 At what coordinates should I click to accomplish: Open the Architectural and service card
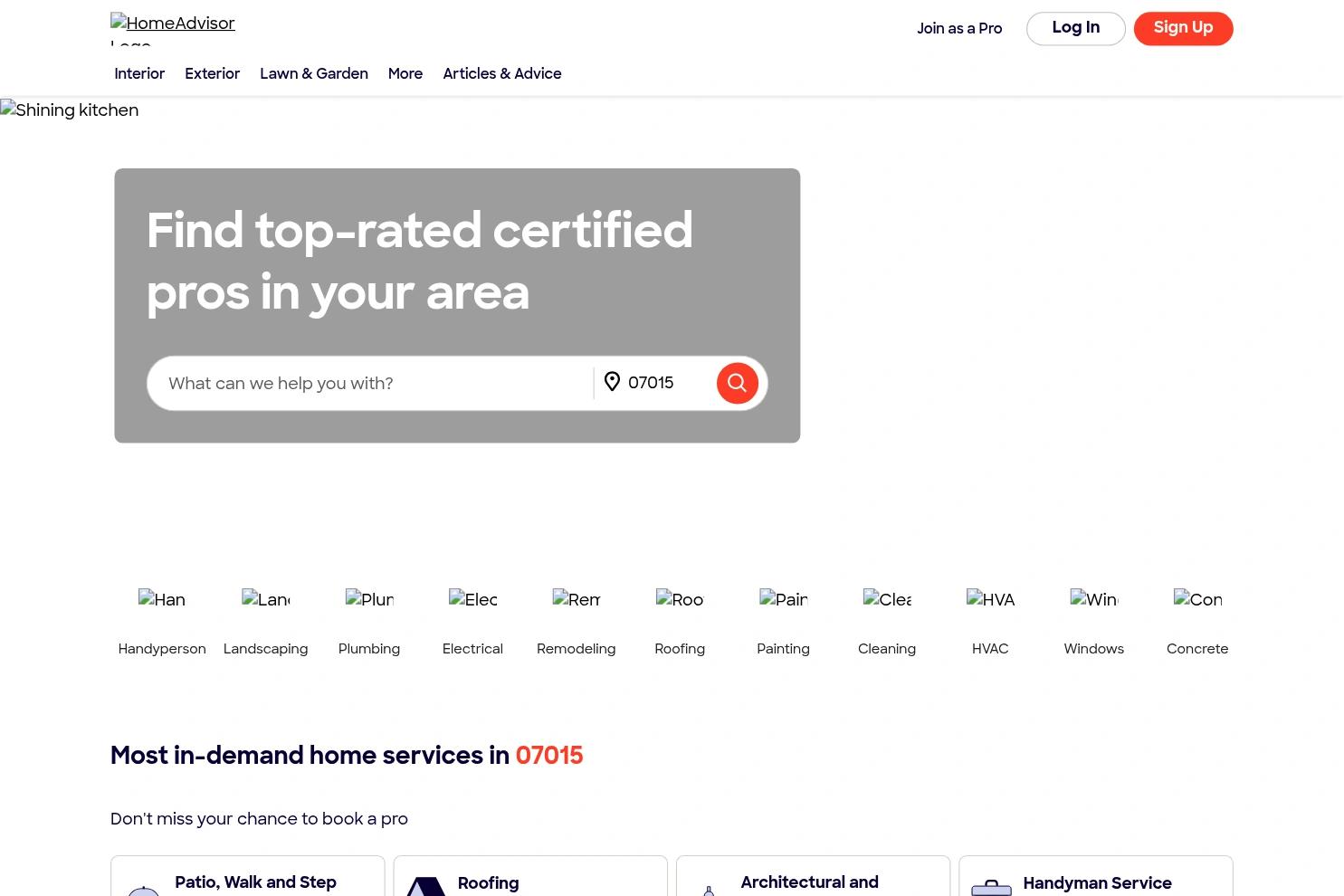(x=813, y=876)
